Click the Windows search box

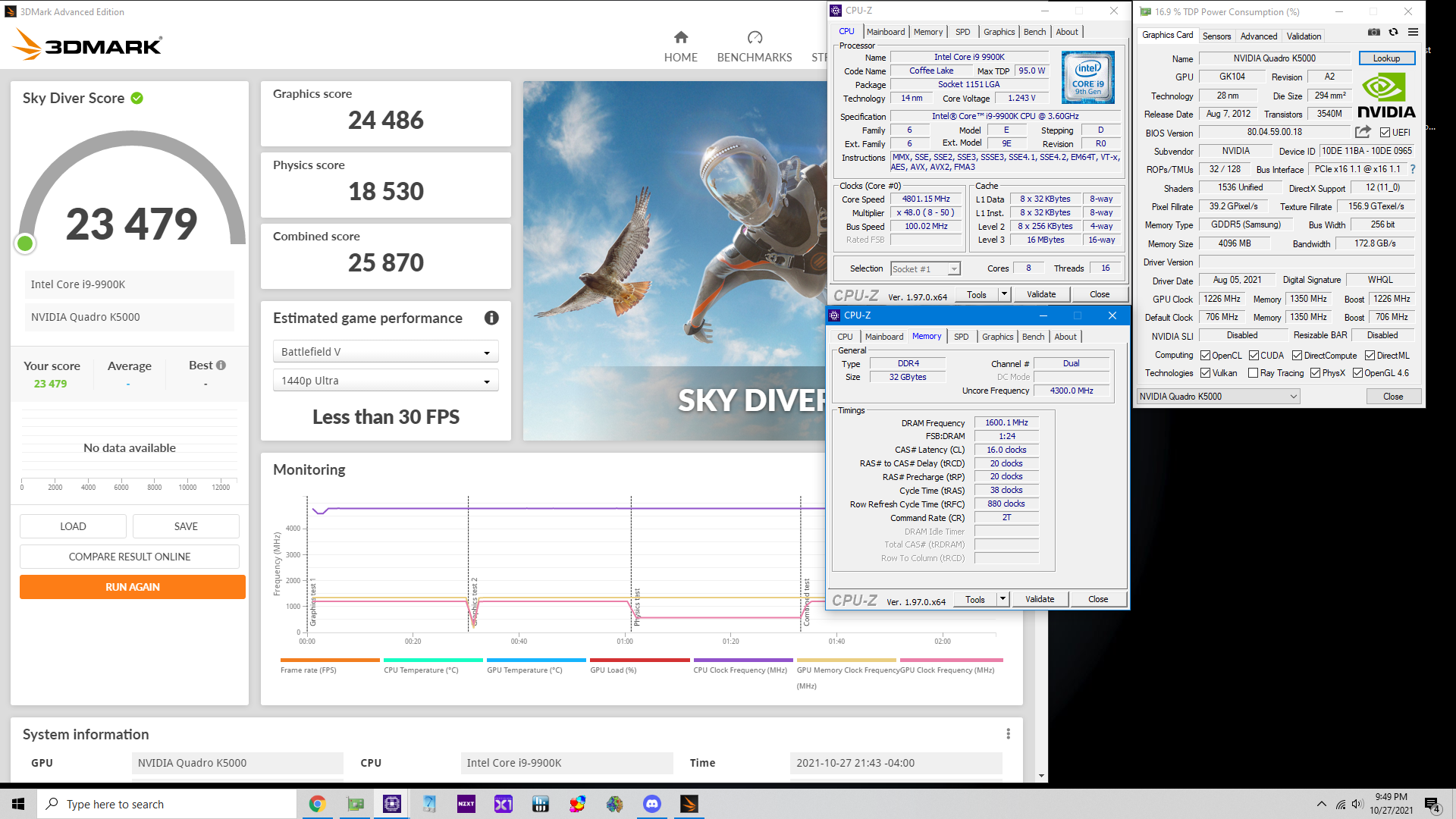(167, 804)
